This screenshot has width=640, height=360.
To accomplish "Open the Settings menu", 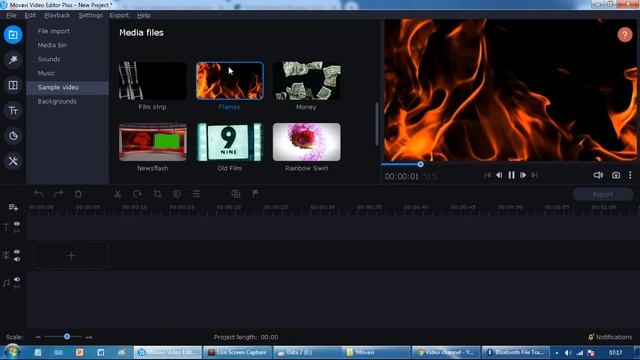I will click(91, 15).
